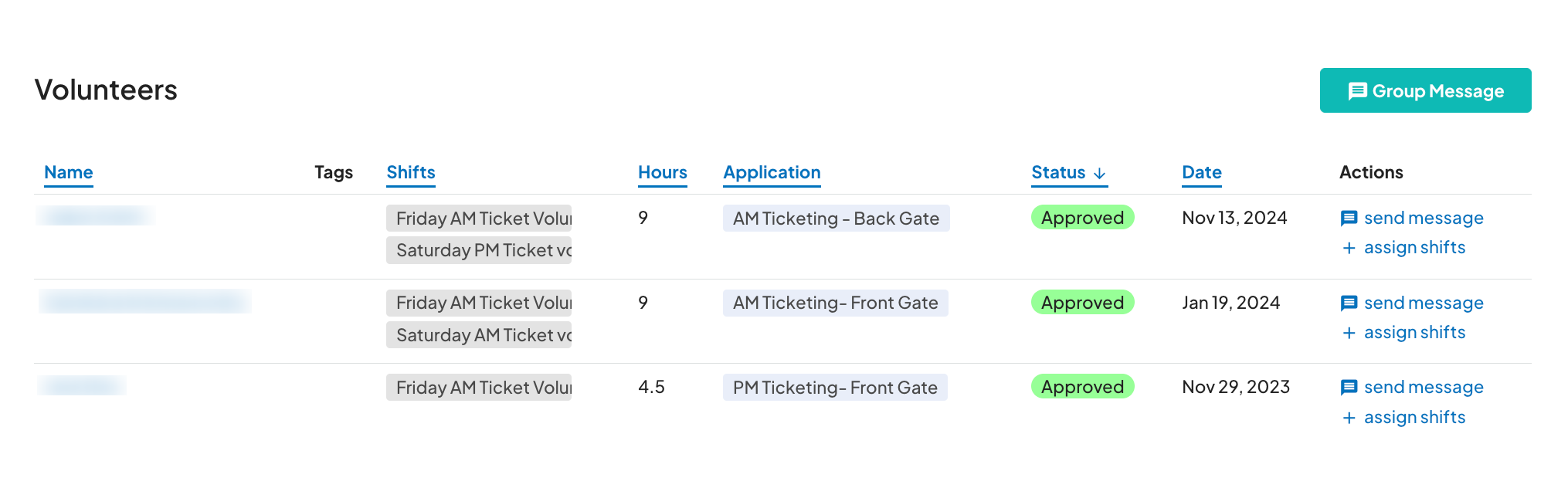Image resolution: width=1568 pixels, height=488 pixels.
Task: Select AM Ticketing - Back Gate application
Action: coord(836,219)
